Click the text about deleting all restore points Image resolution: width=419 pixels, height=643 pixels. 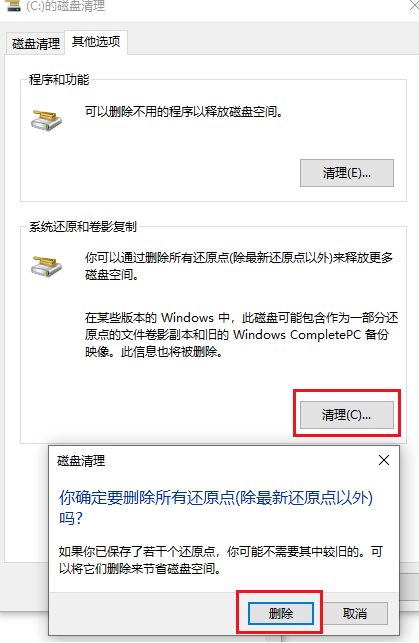(239, 266)
